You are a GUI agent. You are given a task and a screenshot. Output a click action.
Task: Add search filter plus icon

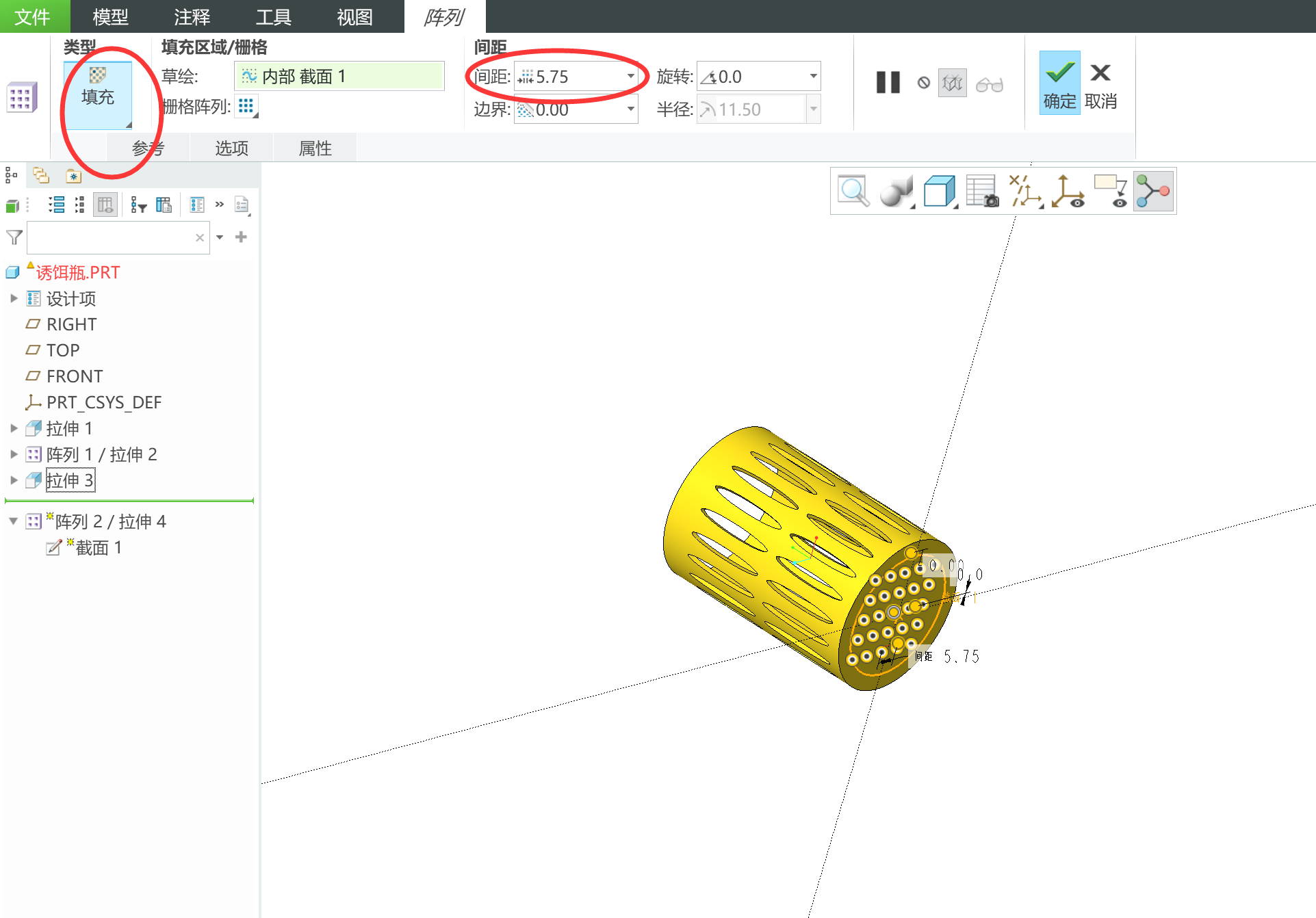point(241,237)
